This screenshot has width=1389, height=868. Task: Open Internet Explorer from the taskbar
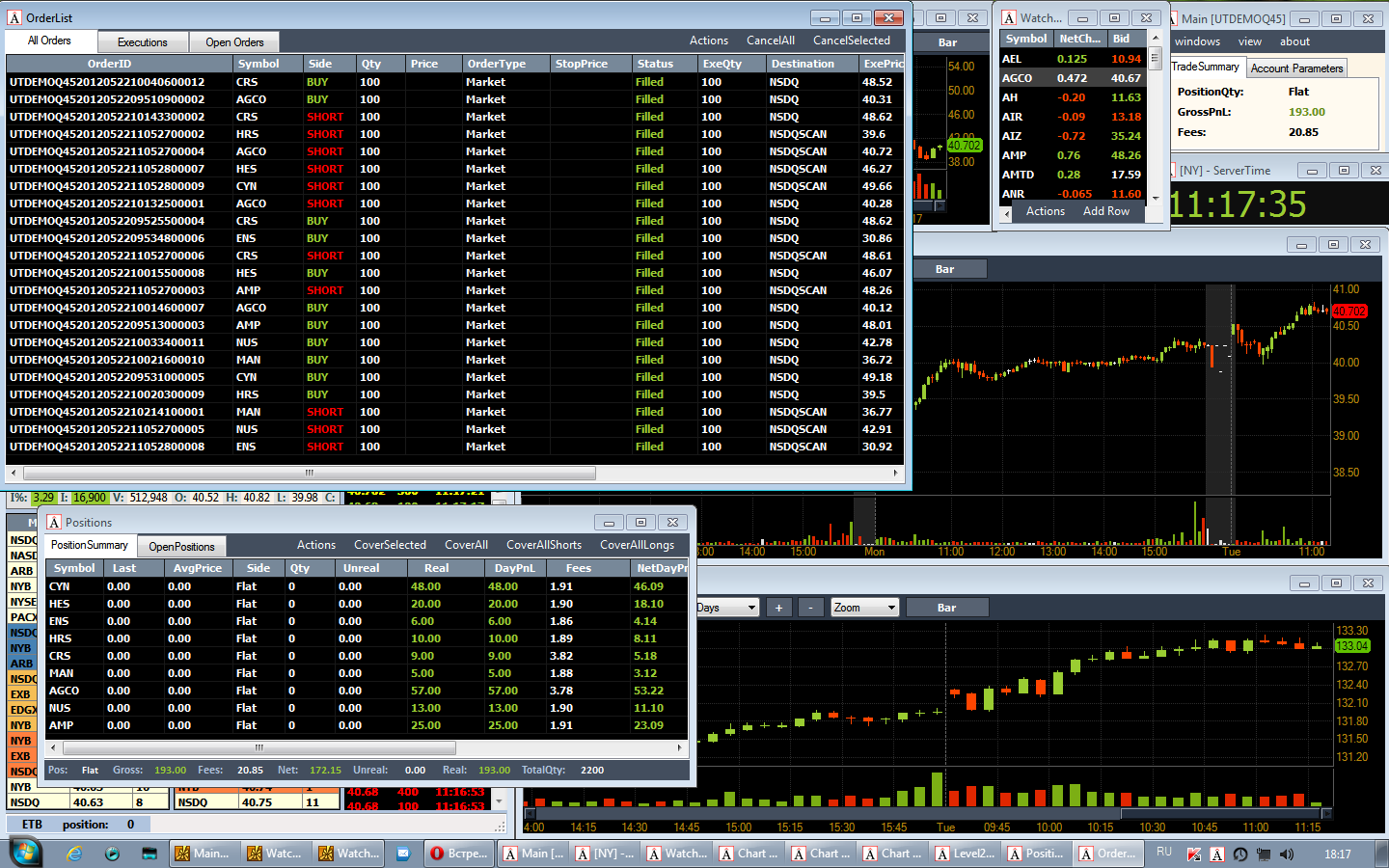pos(74,854)
